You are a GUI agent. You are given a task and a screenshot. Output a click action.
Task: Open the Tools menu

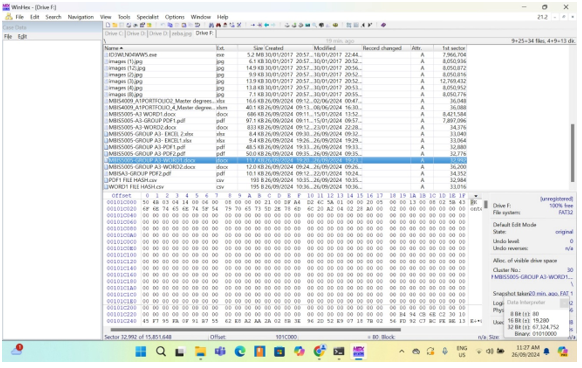point(124,17)
